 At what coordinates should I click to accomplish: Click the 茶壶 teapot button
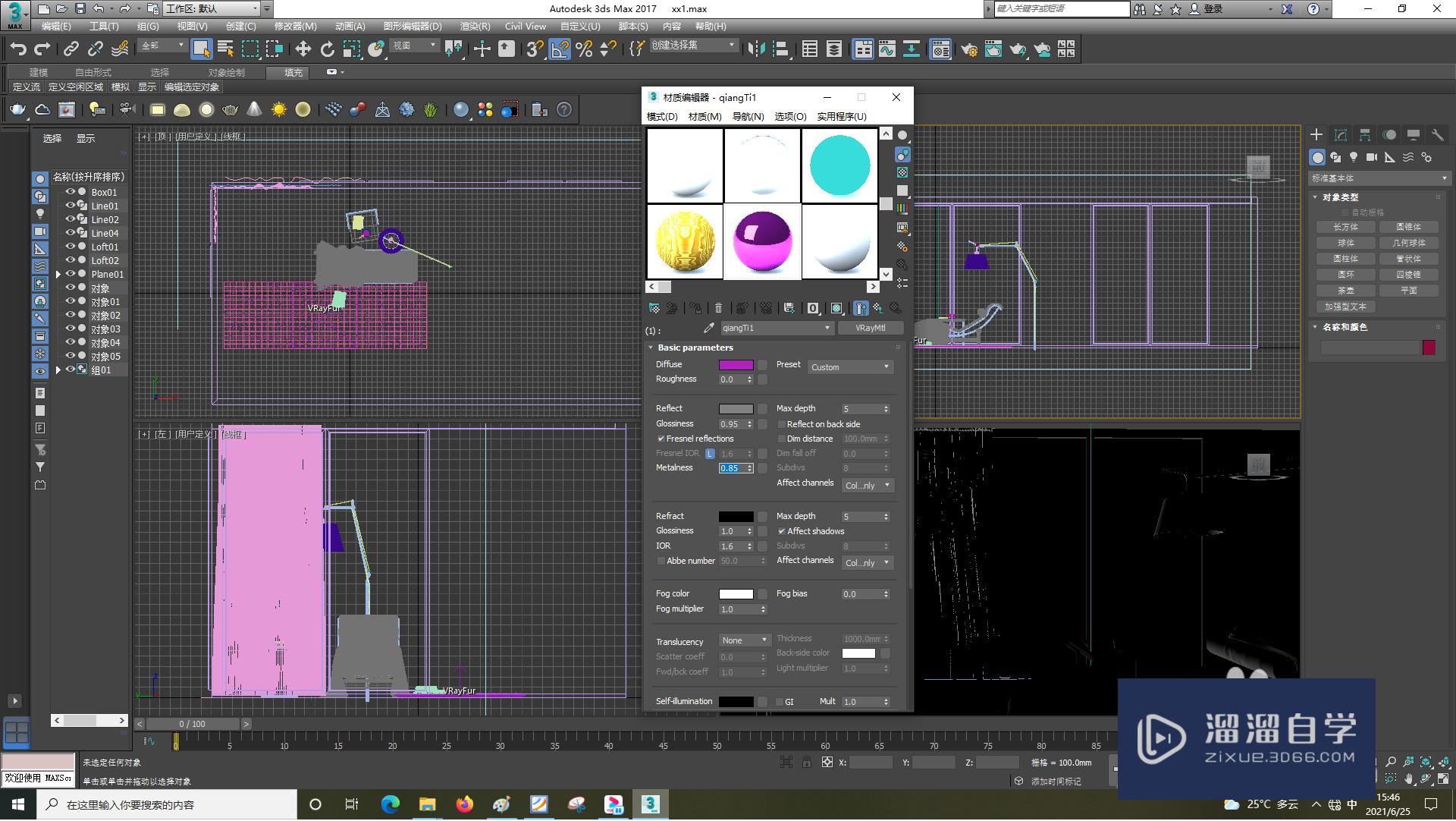[x=1346, y=291]
